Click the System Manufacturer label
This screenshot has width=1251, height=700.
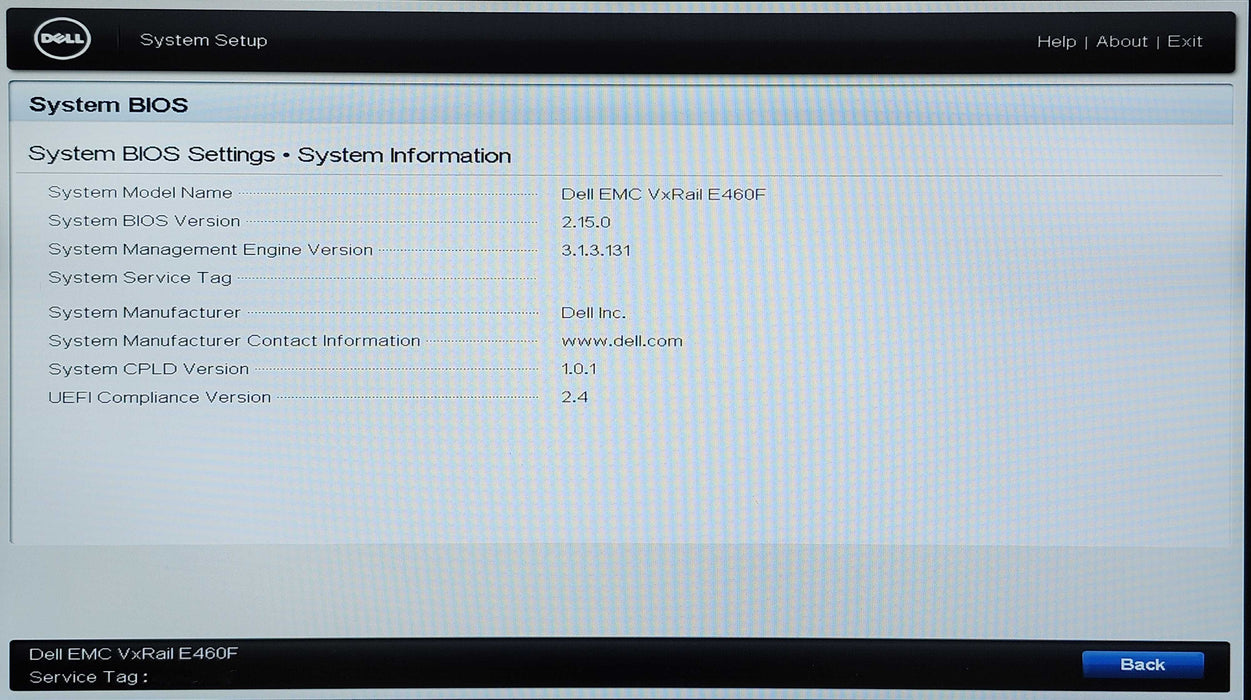coord(144,313)
